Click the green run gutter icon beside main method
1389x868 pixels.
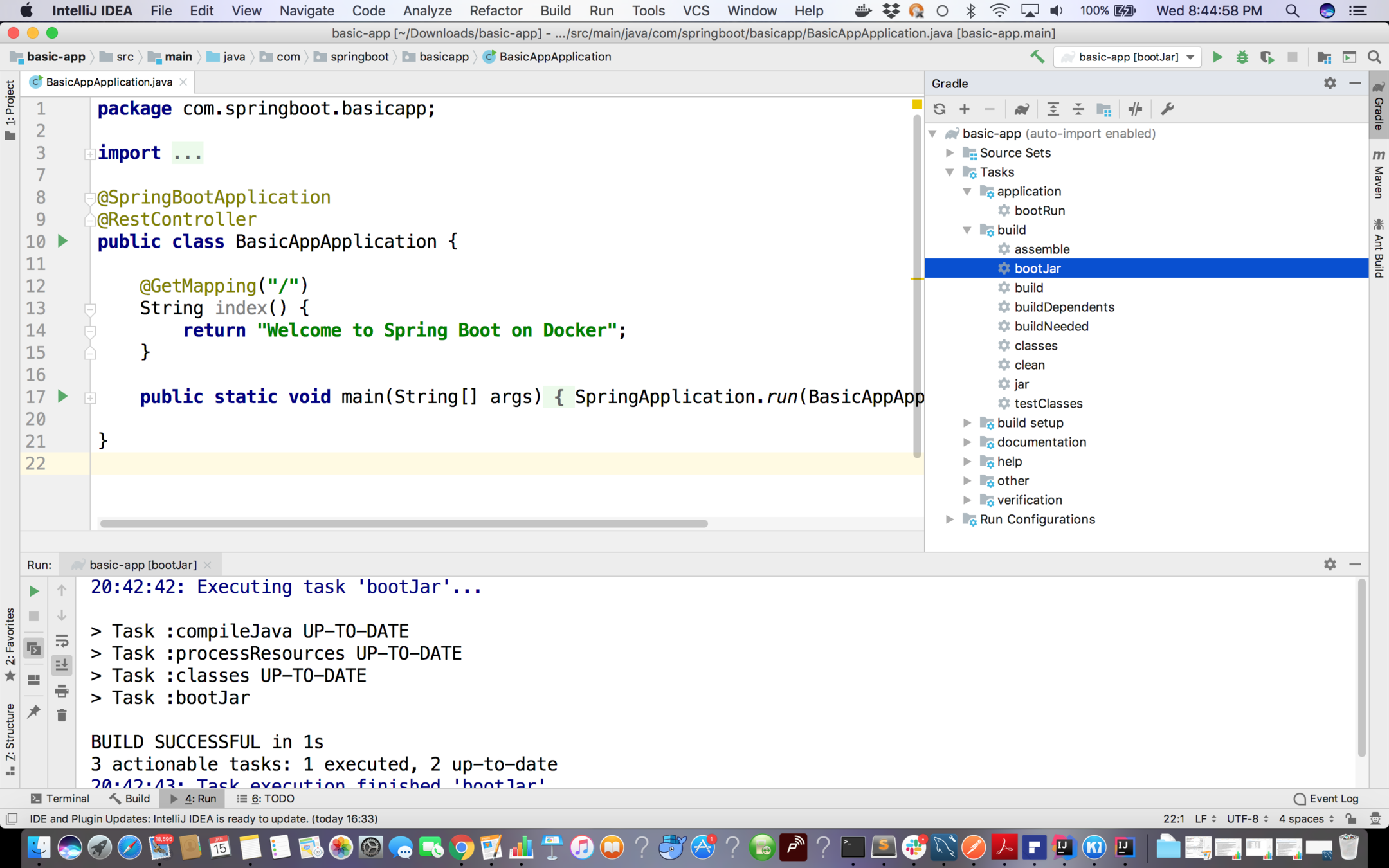[62, 396]
